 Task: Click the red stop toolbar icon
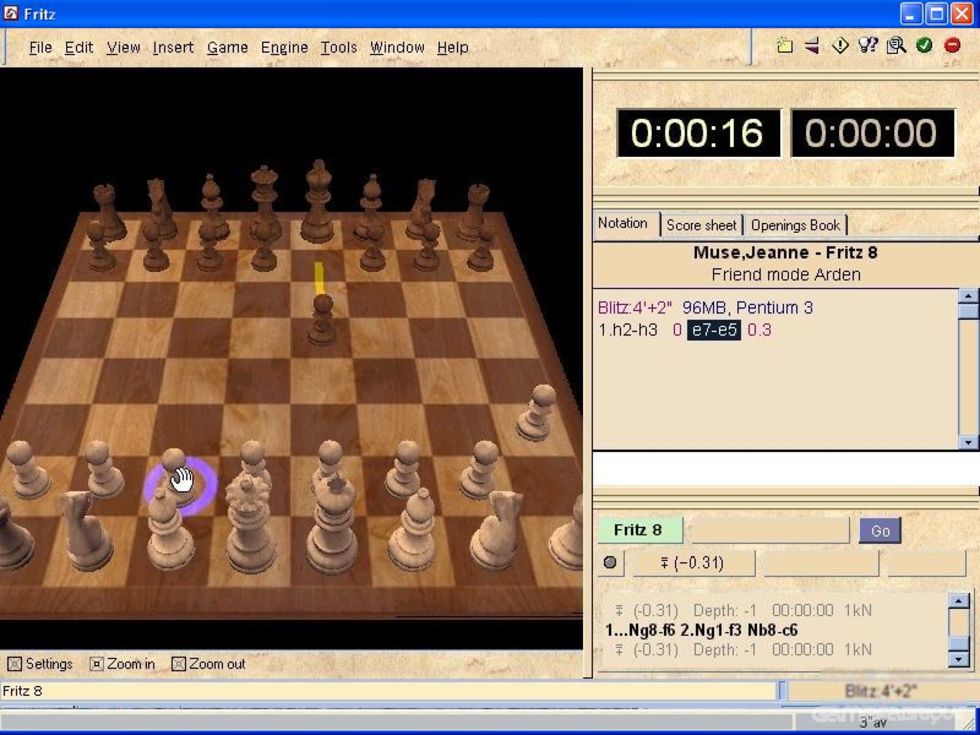[x=952, y=45]
